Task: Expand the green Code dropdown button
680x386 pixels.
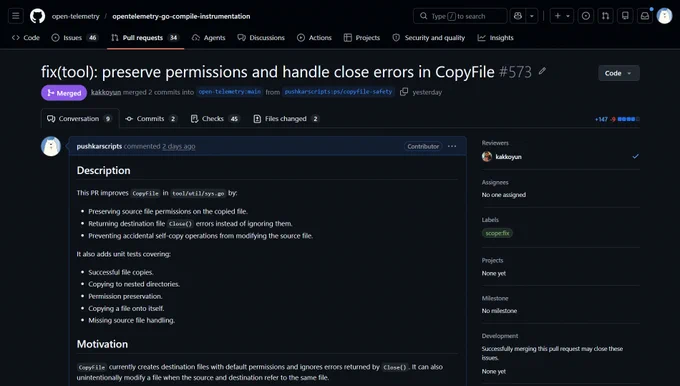Action: [619, 73]
